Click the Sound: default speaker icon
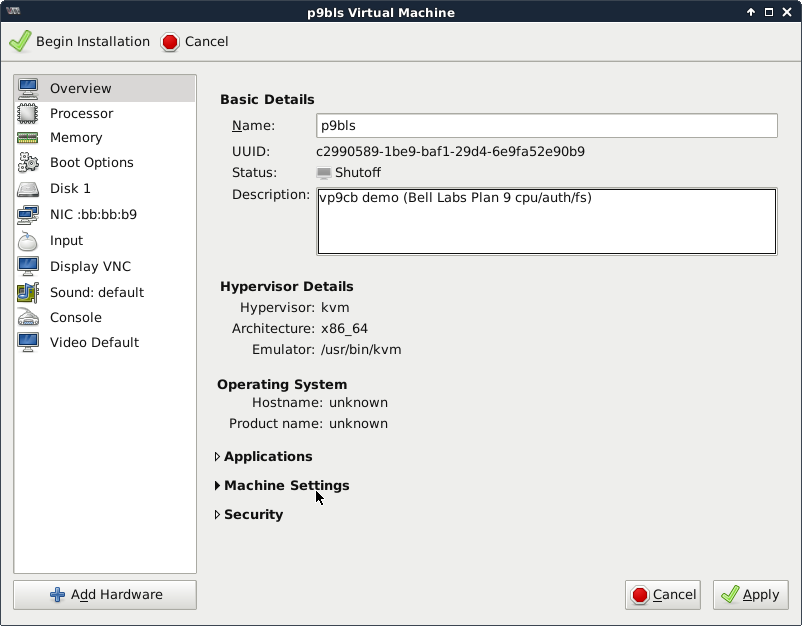Viewport: 802px width, 626px height. tap(28, 293)
